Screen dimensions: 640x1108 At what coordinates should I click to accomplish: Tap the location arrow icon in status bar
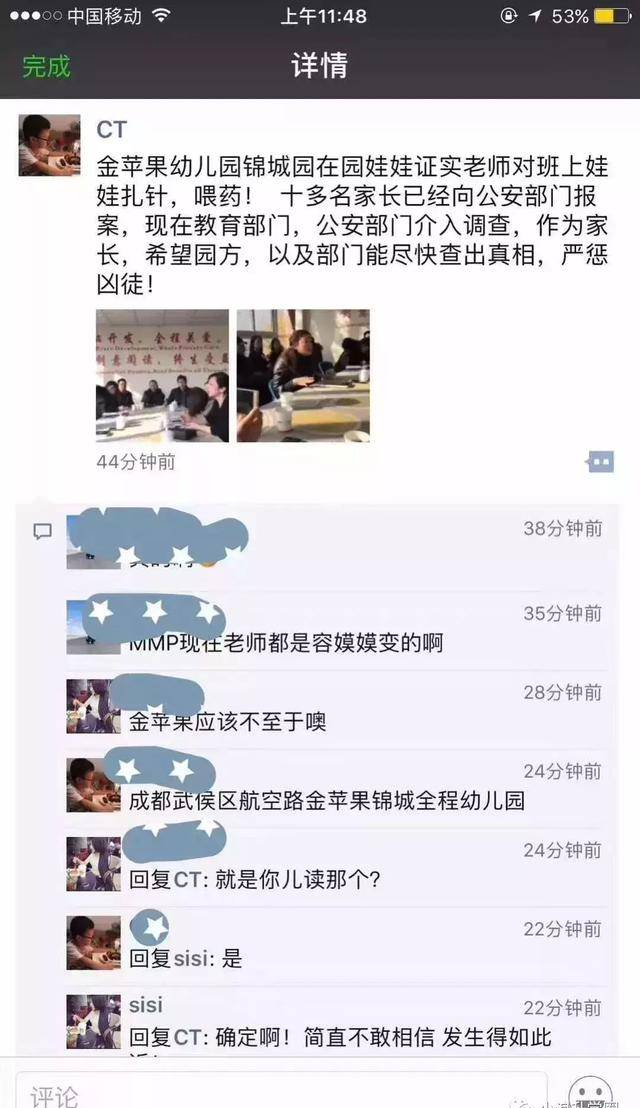(x=536, y=16)
